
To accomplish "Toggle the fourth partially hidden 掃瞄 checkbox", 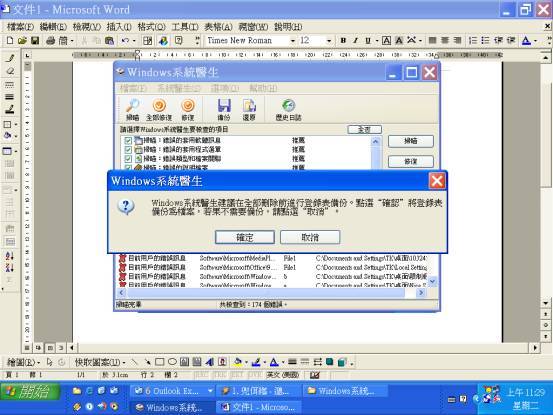I will pos(128,168).
